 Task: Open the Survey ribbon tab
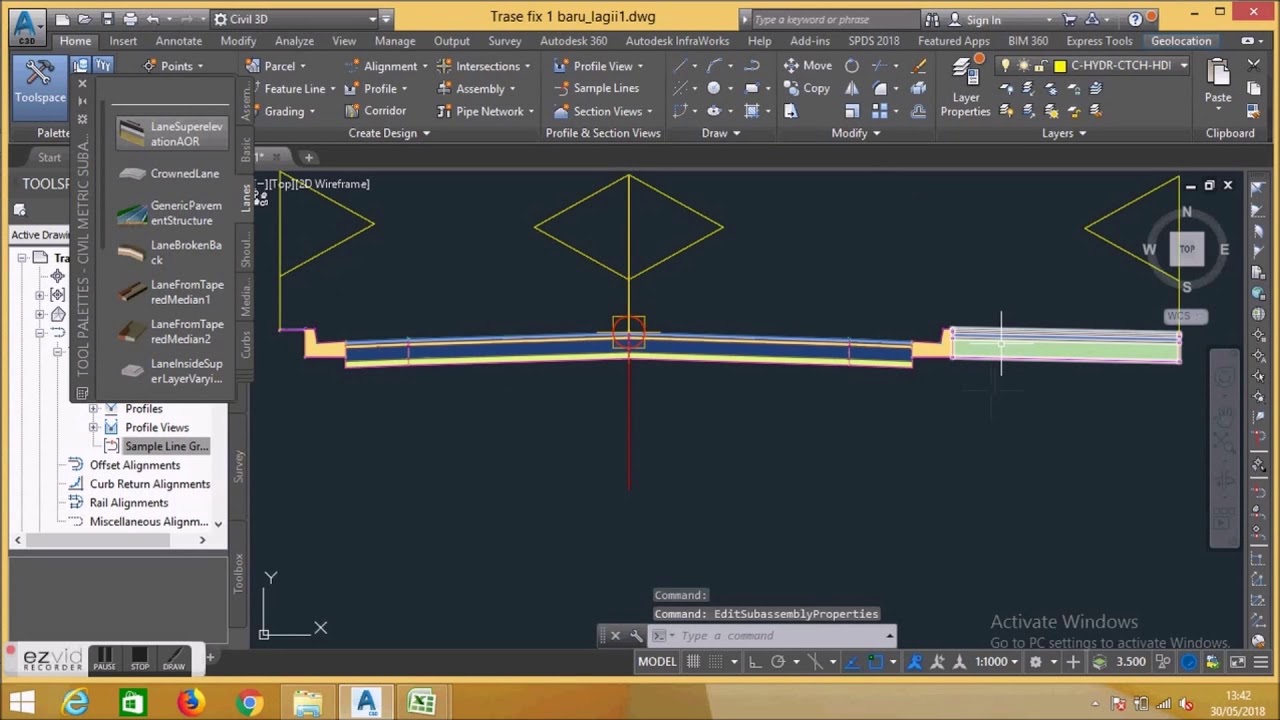[504, 41]
